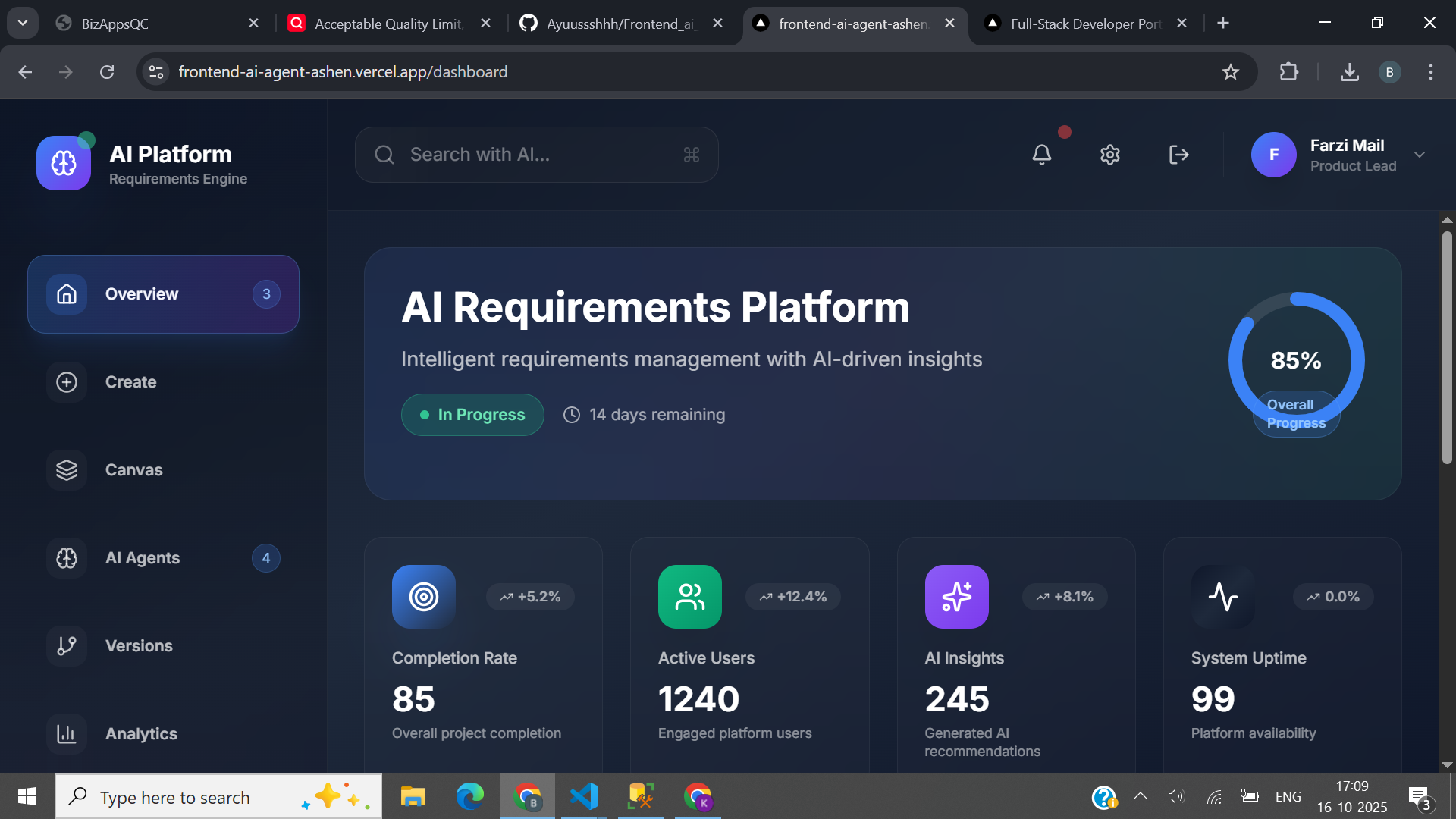
Task: Click the AI Agents brain icon
Action: [x=67, y=558]
